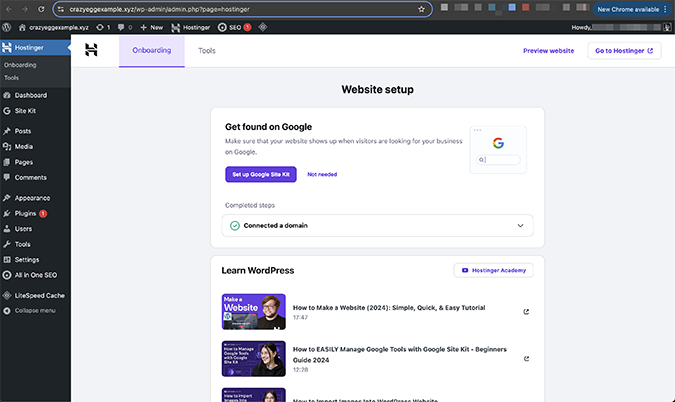Expand the Connected a domain step
This screenshot has height=402, width=675.
tap(378, 226)
